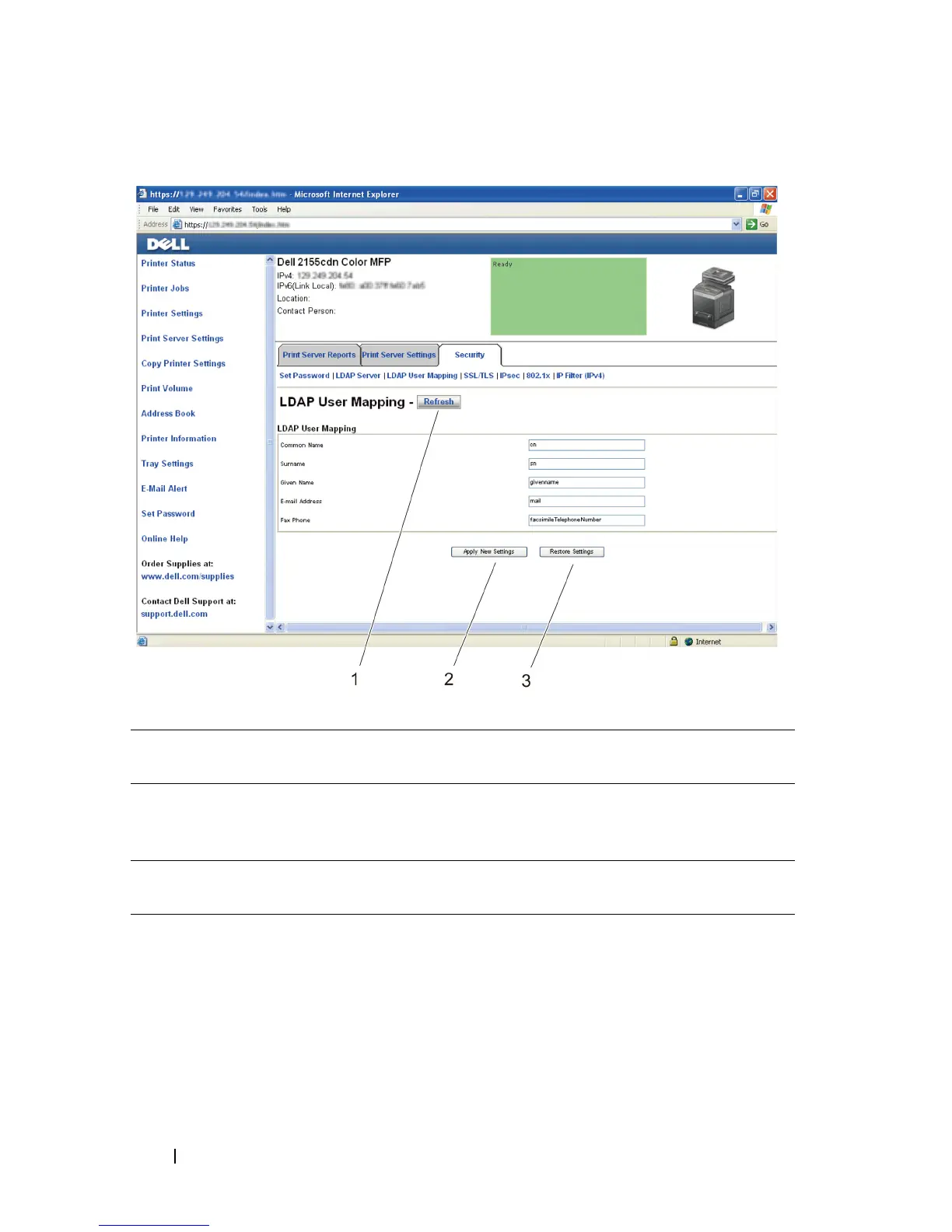Open Printer Settings in sidebar
Image resolution: width=952 pixels, height=1232 pixels.
(x=172, y=313)
